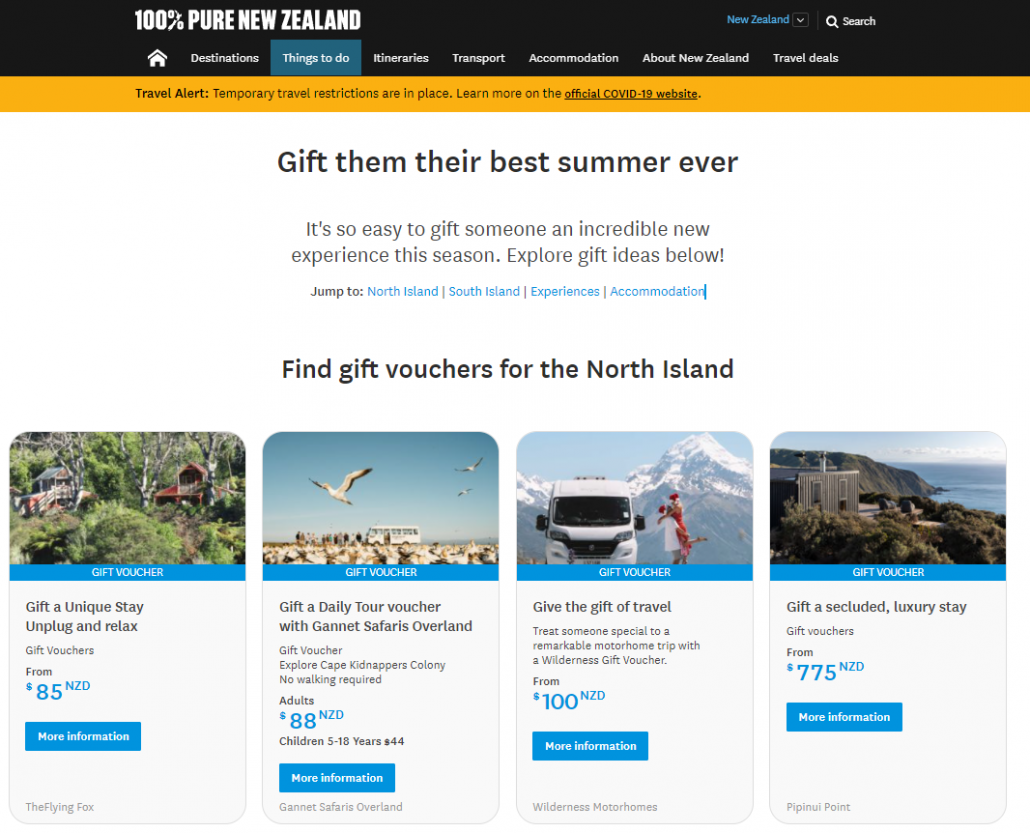1030x833 pixels.
Task: Open the Travel deals menu item
Action: (x=805, y=58)
